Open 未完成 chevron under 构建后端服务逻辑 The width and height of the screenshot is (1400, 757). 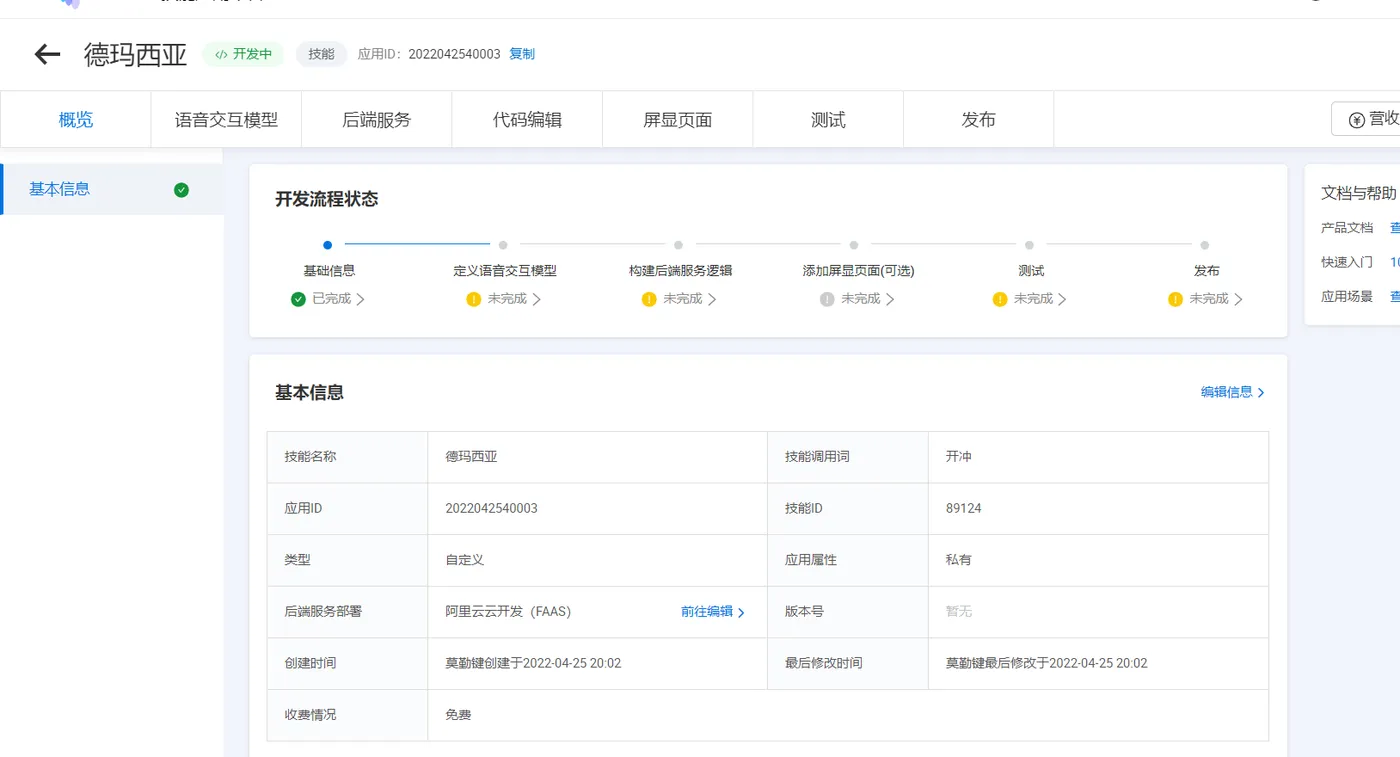(712, 299)
